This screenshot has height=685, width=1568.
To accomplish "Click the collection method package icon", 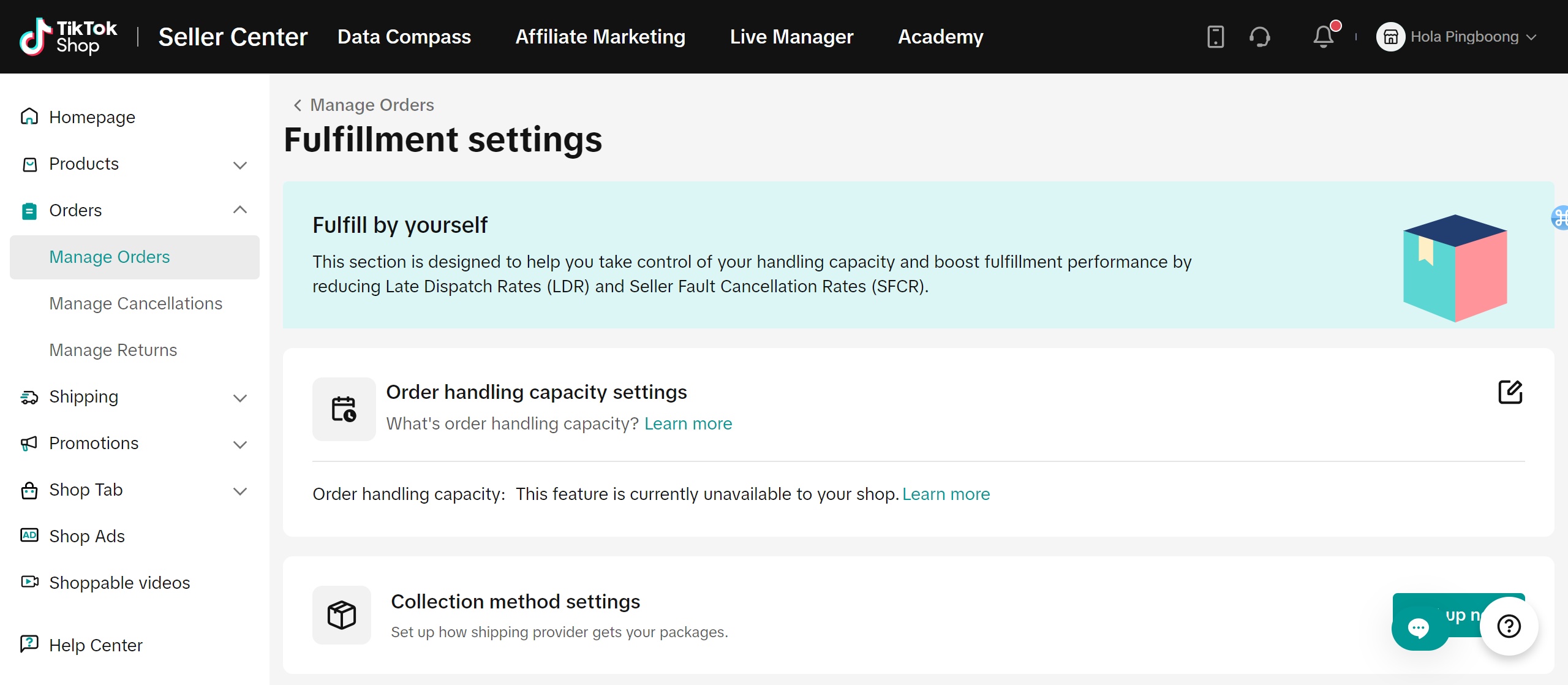I will [342, 615].
